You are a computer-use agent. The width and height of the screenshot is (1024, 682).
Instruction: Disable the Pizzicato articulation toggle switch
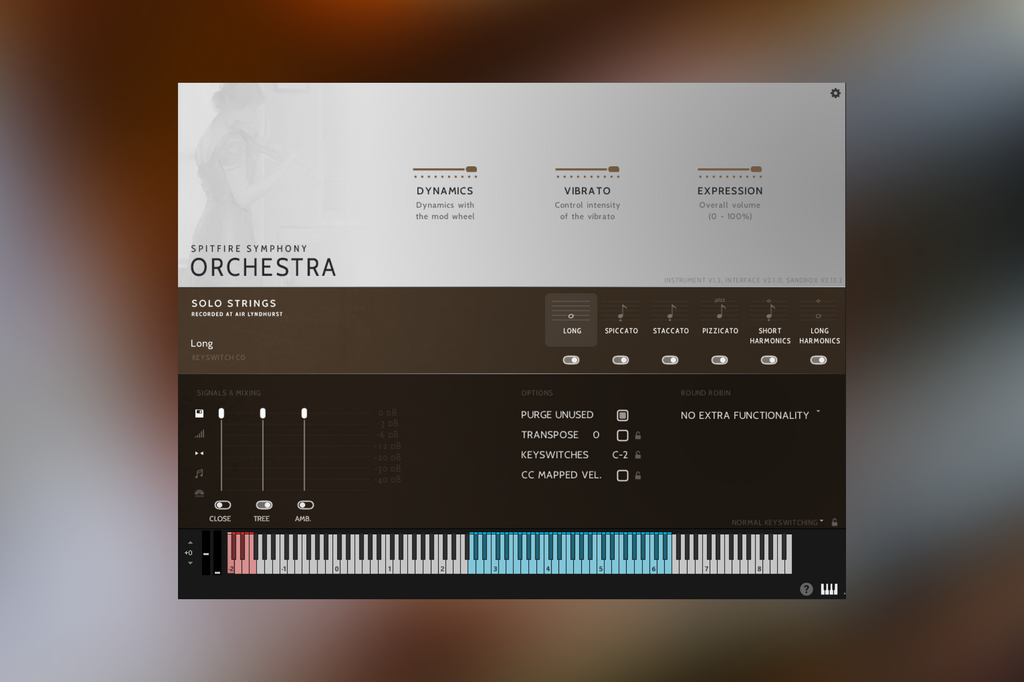(x=720, y=359)
